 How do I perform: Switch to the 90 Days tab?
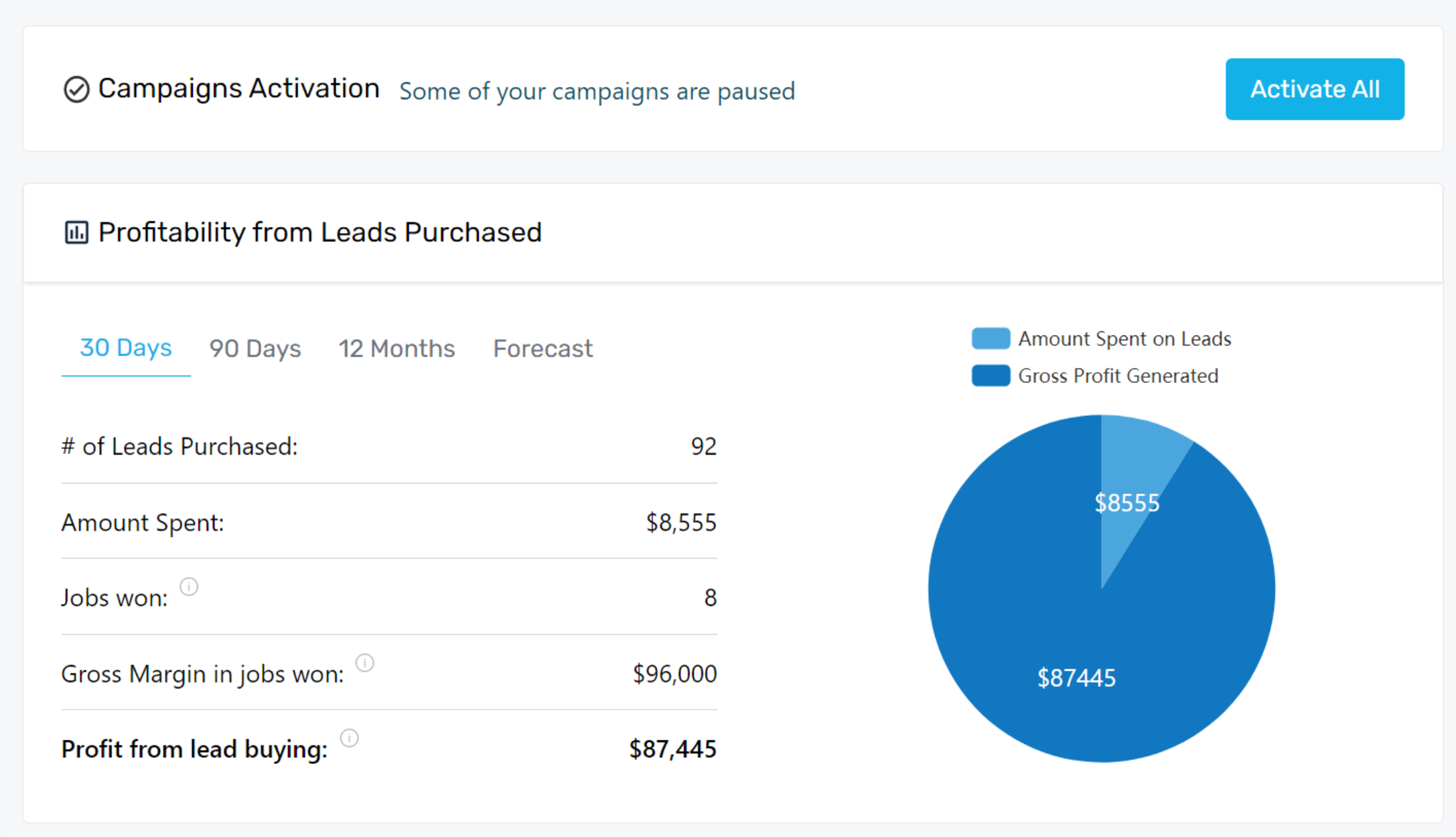click(255, 349)
